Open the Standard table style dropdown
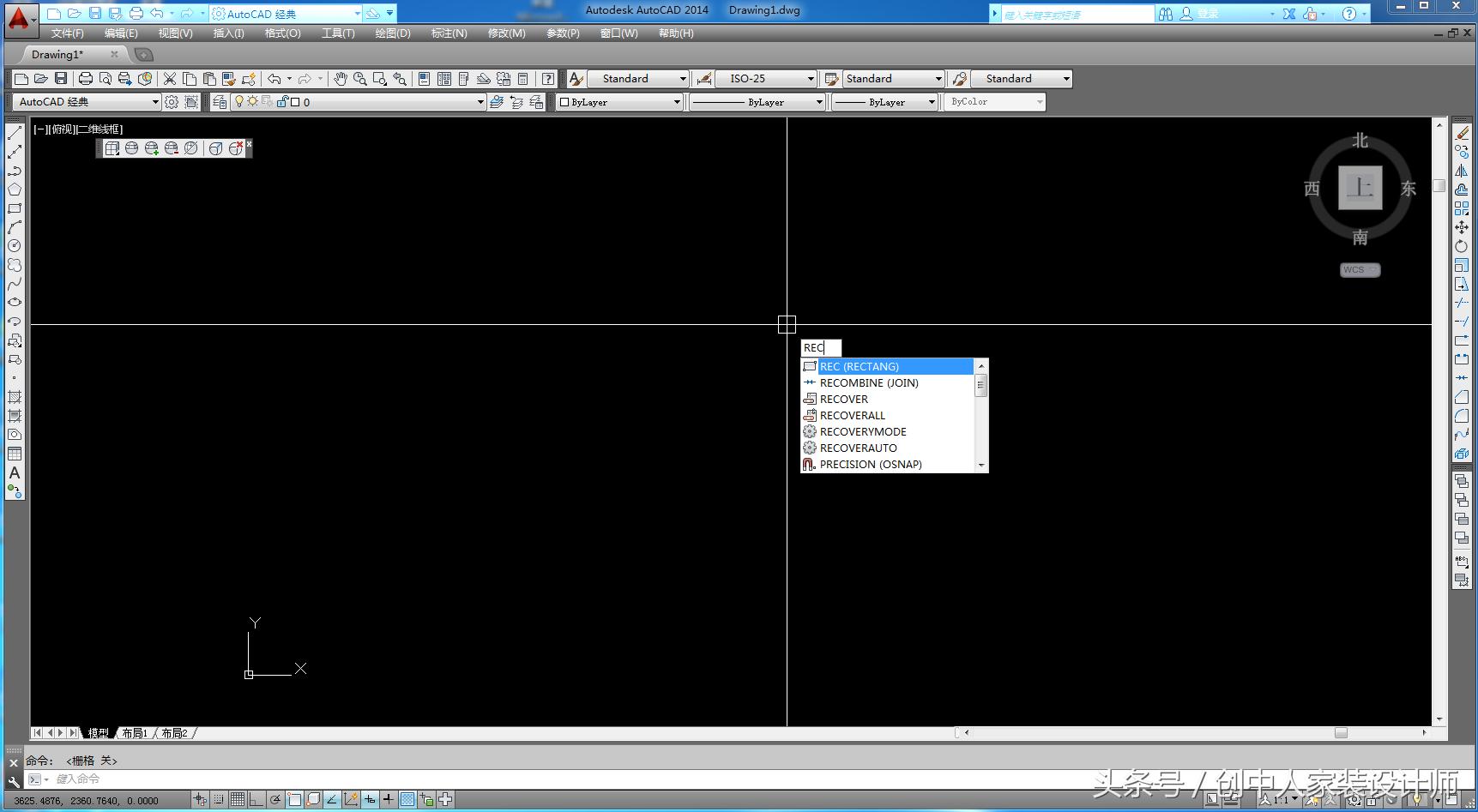The width and height of the screenshot is (1478, 812). [x=894, y=79]
